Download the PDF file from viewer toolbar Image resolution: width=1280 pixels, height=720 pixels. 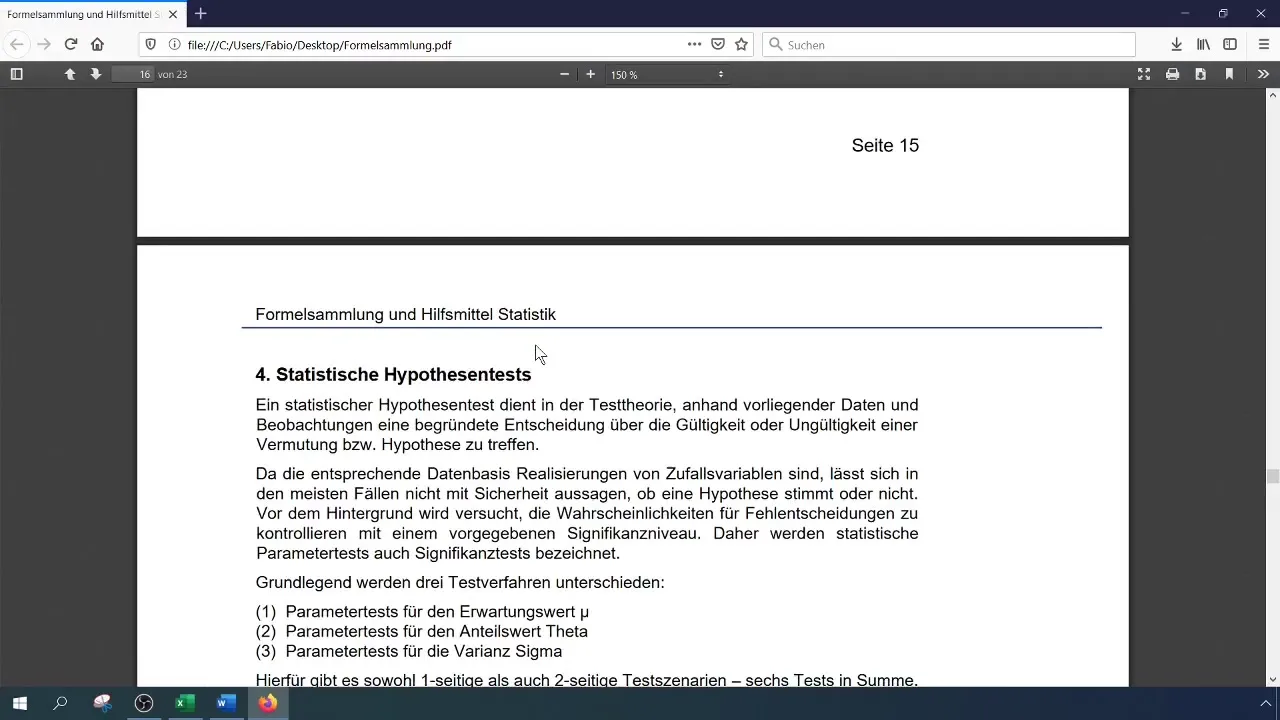coord(1200,74)
